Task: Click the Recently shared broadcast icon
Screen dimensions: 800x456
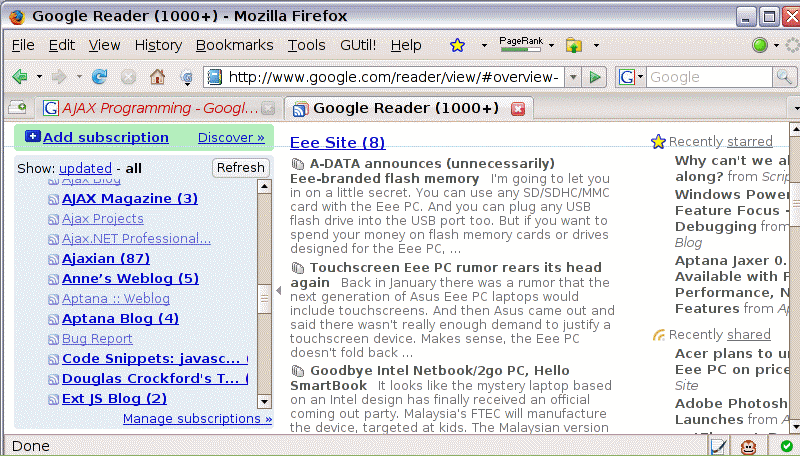Action: pyautogui.click(x=659, y=335)
